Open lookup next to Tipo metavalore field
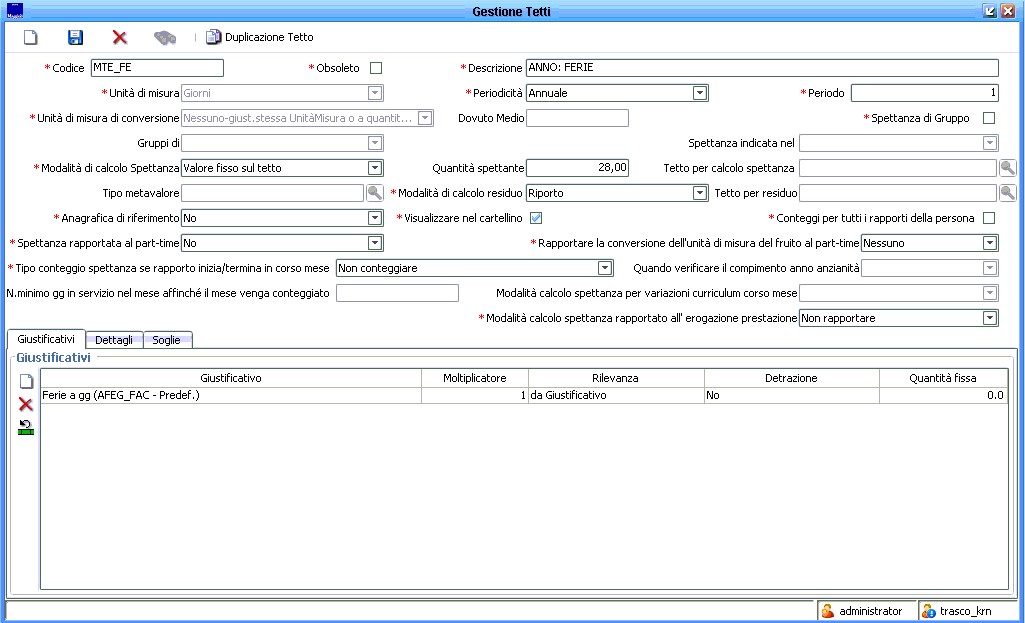Viewport: 1025px width, 623px height. pyautogui.click(x=374, y=193)
